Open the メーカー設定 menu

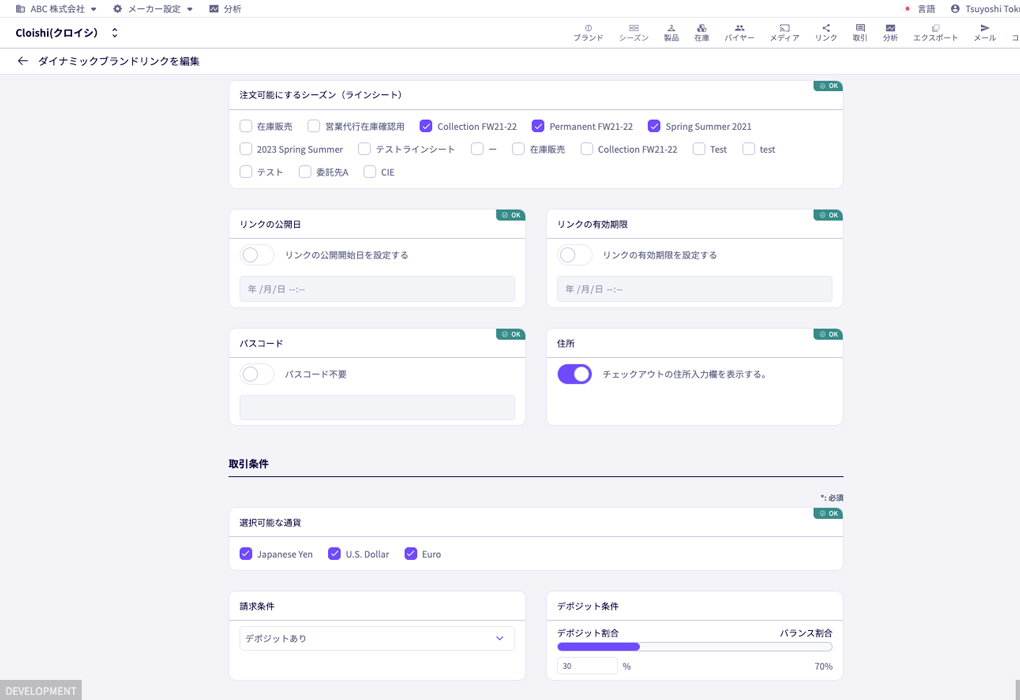(153, 8)
